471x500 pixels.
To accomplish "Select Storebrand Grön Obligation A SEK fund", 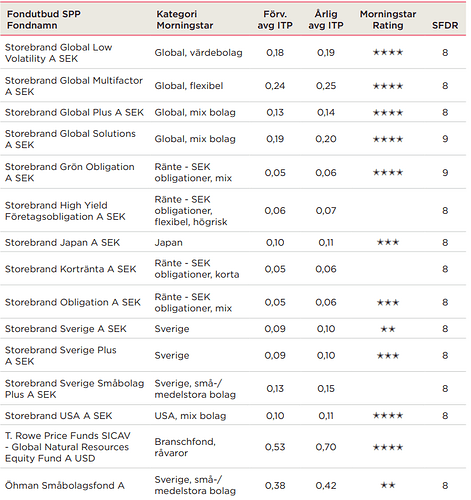I will (x=70, y=172).
